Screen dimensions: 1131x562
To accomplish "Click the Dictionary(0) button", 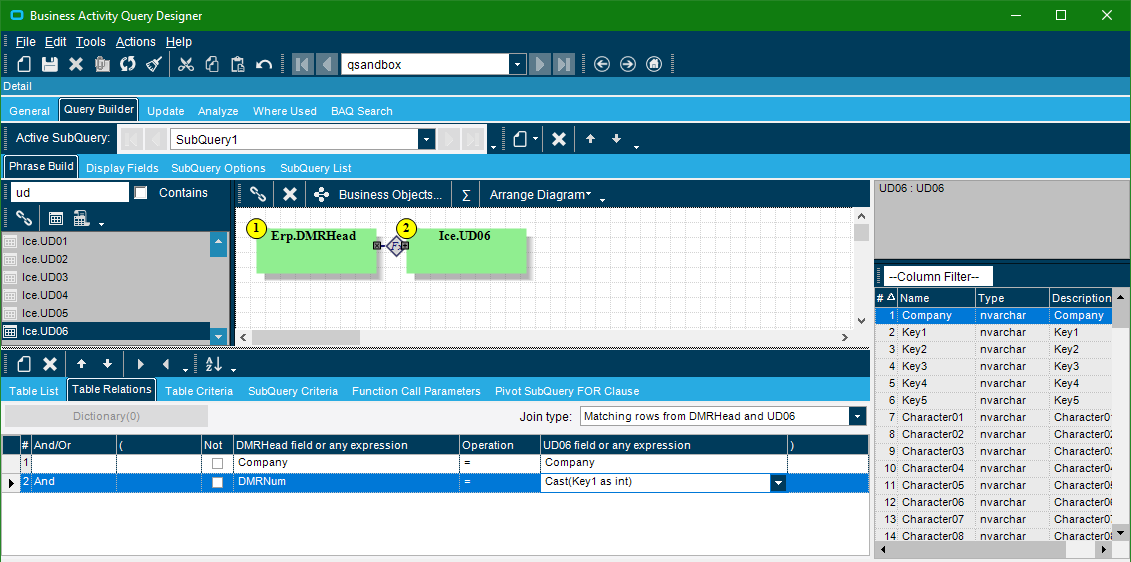I will pyautogui.click(x=106, y=416).
